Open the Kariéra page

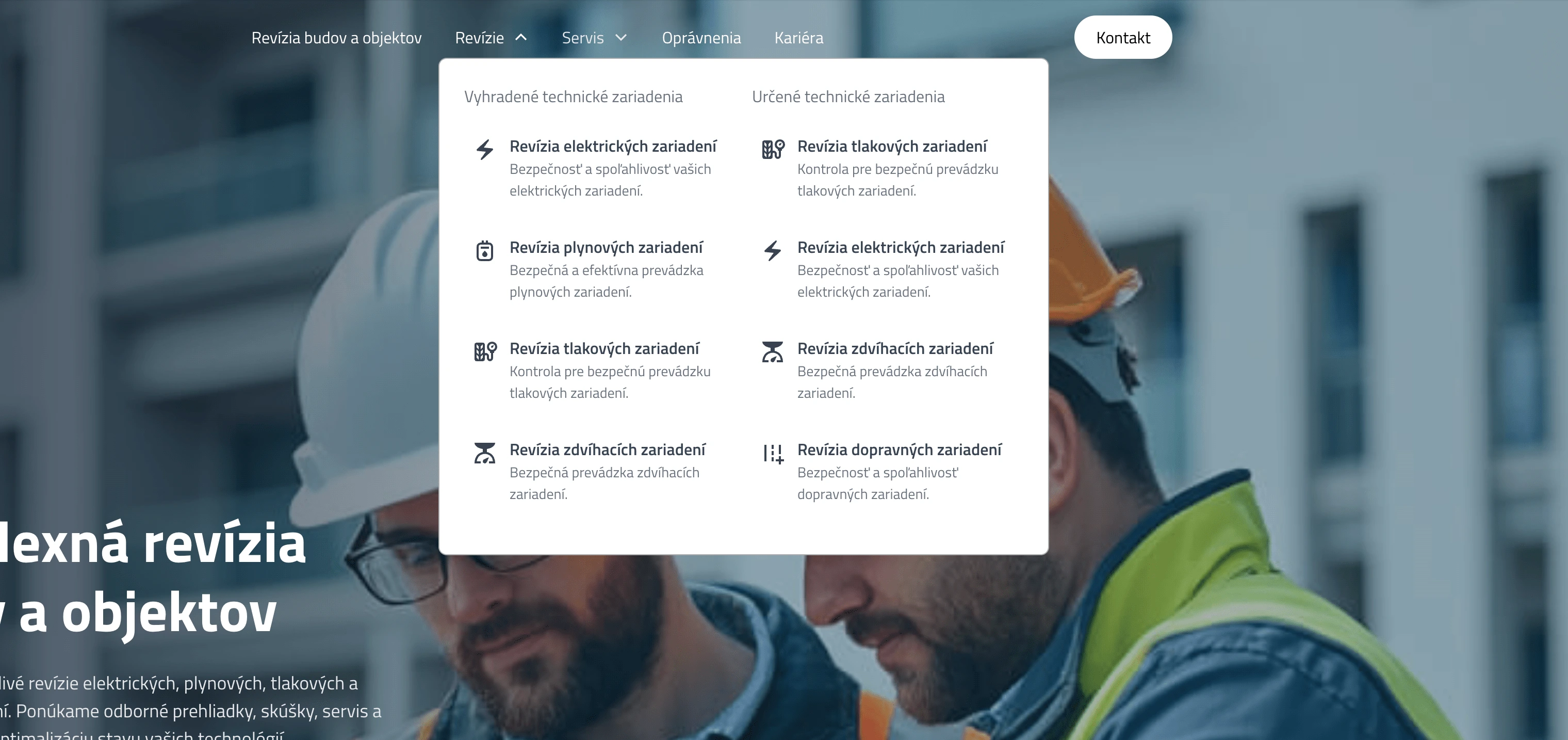tap(798, 38)
